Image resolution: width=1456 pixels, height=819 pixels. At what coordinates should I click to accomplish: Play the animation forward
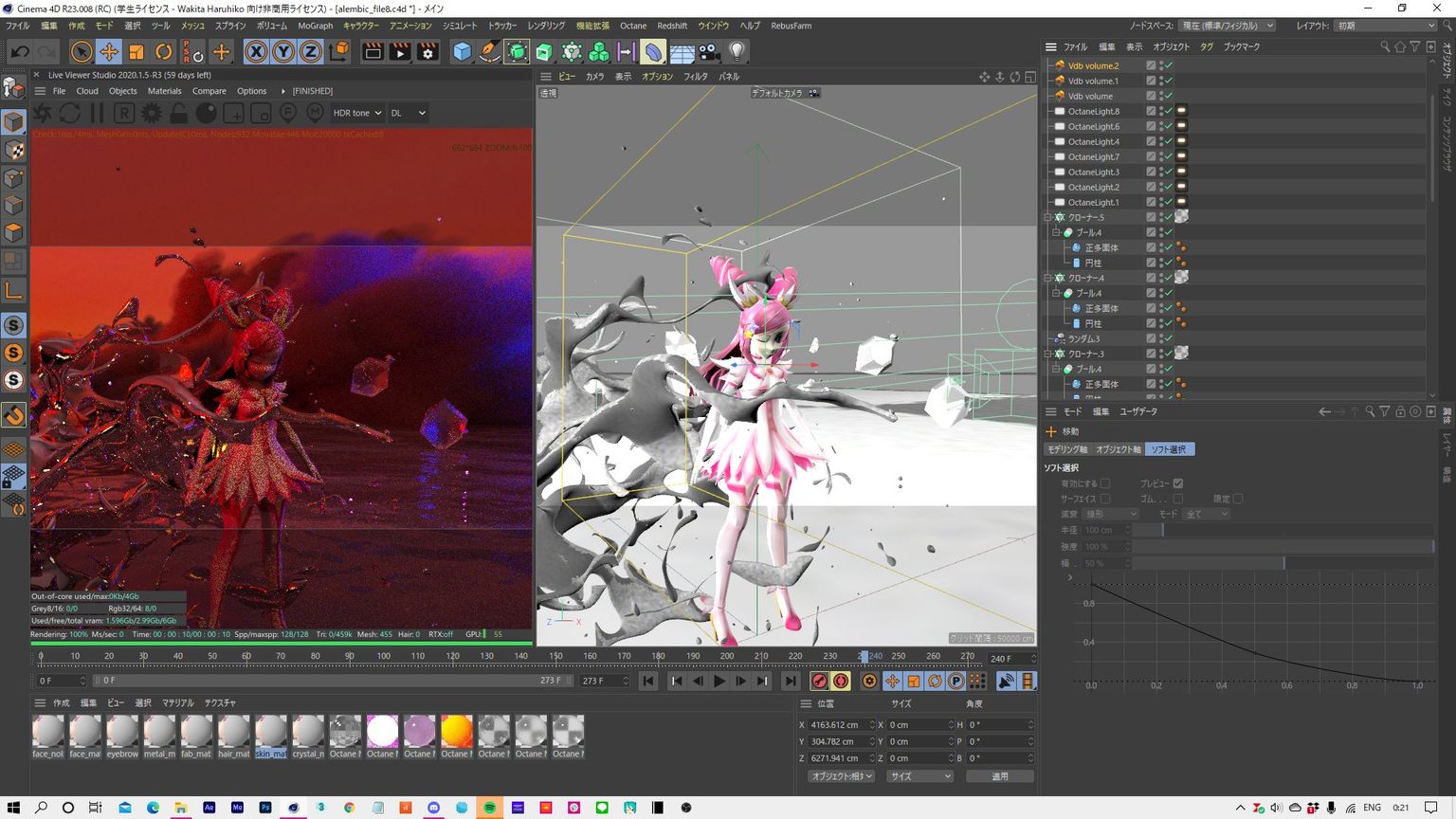719,681
